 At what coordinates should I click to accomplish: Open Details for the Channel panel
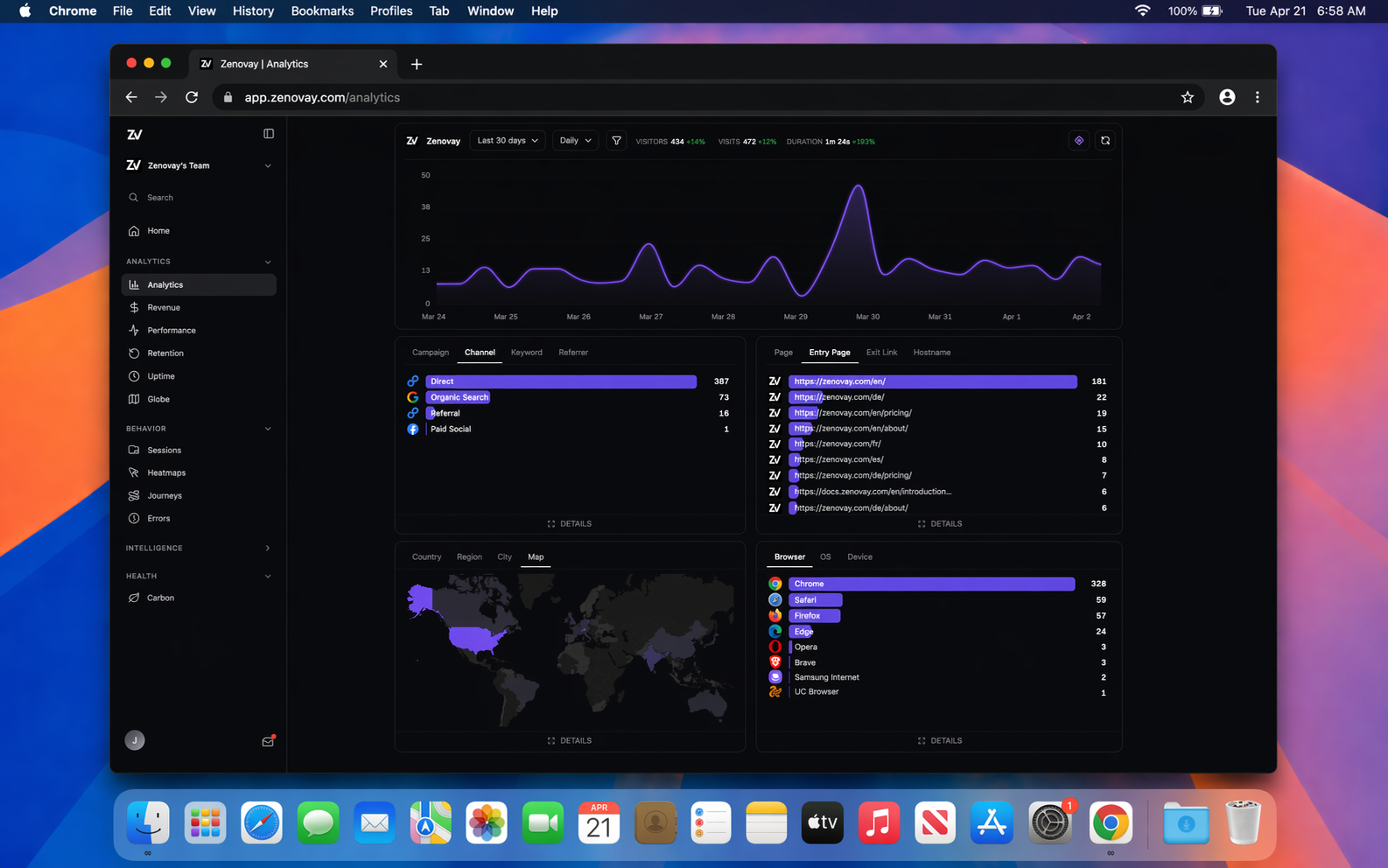point(570,524)
